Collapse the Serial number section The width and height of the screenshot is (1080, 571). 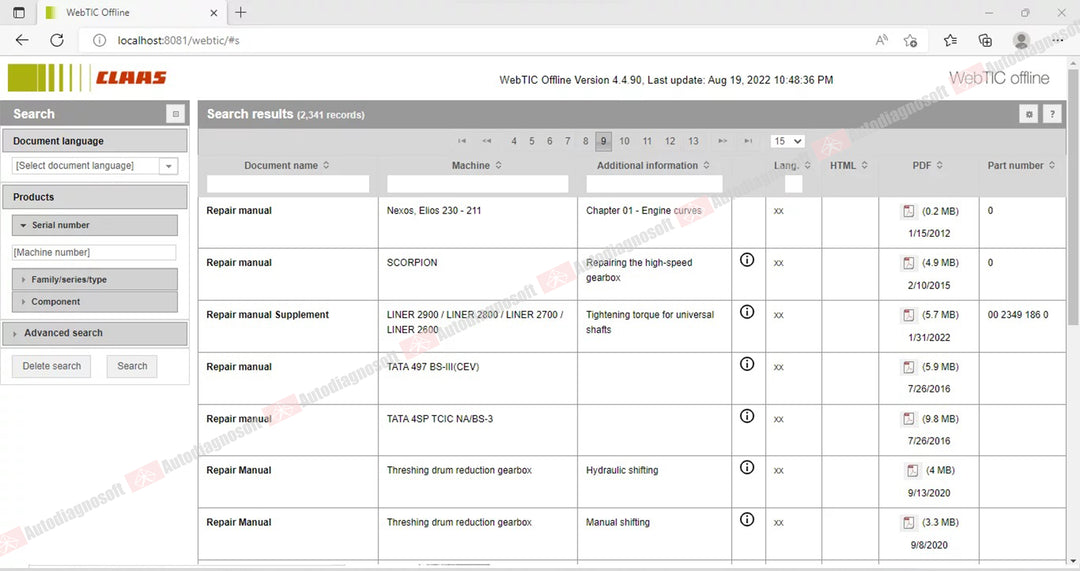(x=94, y=225)
